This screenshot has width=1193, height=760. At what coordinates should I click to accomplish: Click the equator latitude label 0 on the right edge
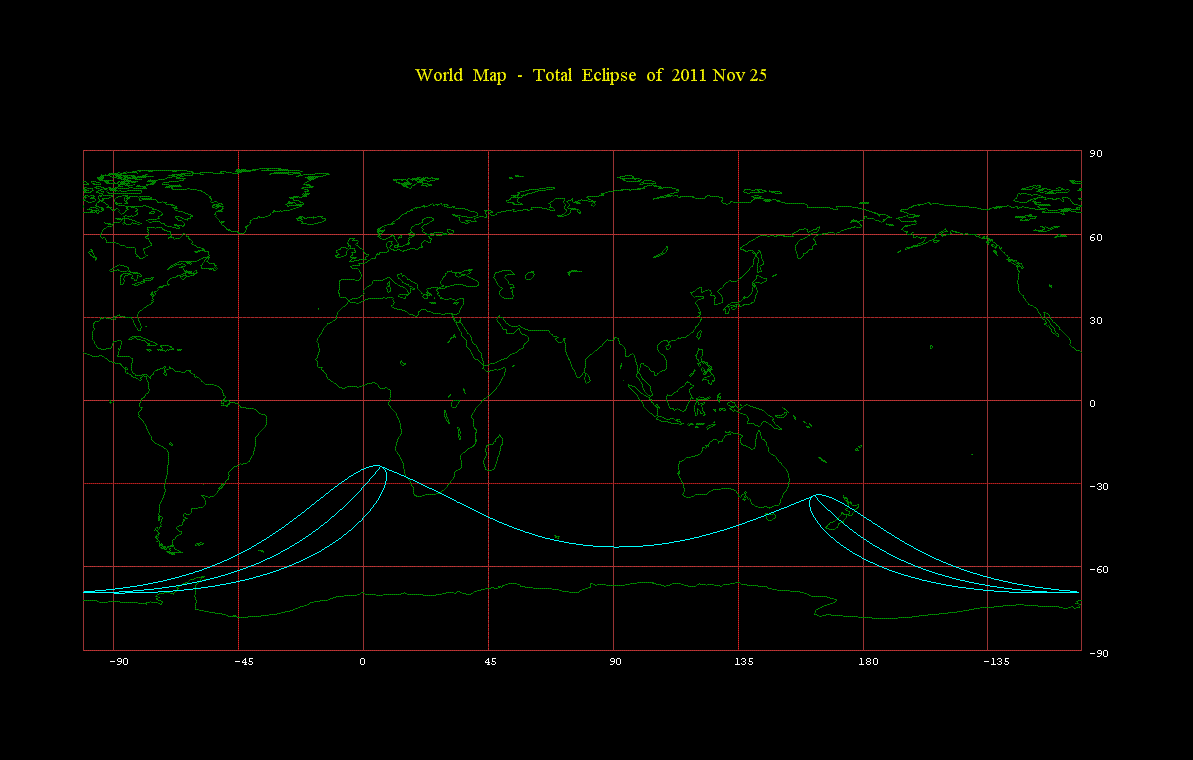(x=1093, y=403)
